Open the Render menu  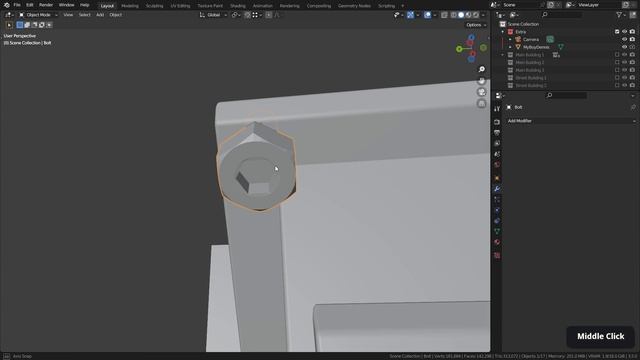point(46,5)
